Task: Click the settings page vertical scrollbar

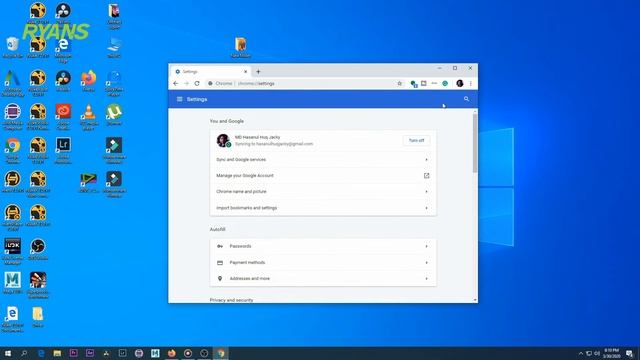Action: 475,143
